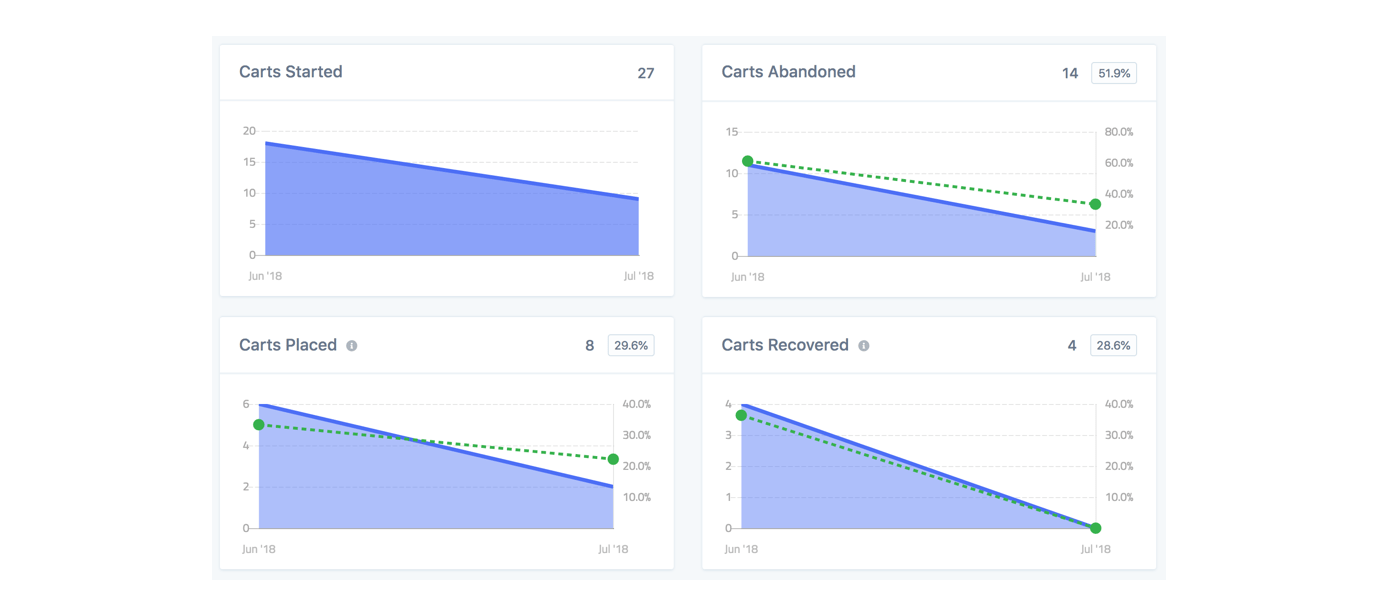
Task: Click the July green data point in Carts Abandoned
Action: pyautogui.click(x=1095, y=204)
